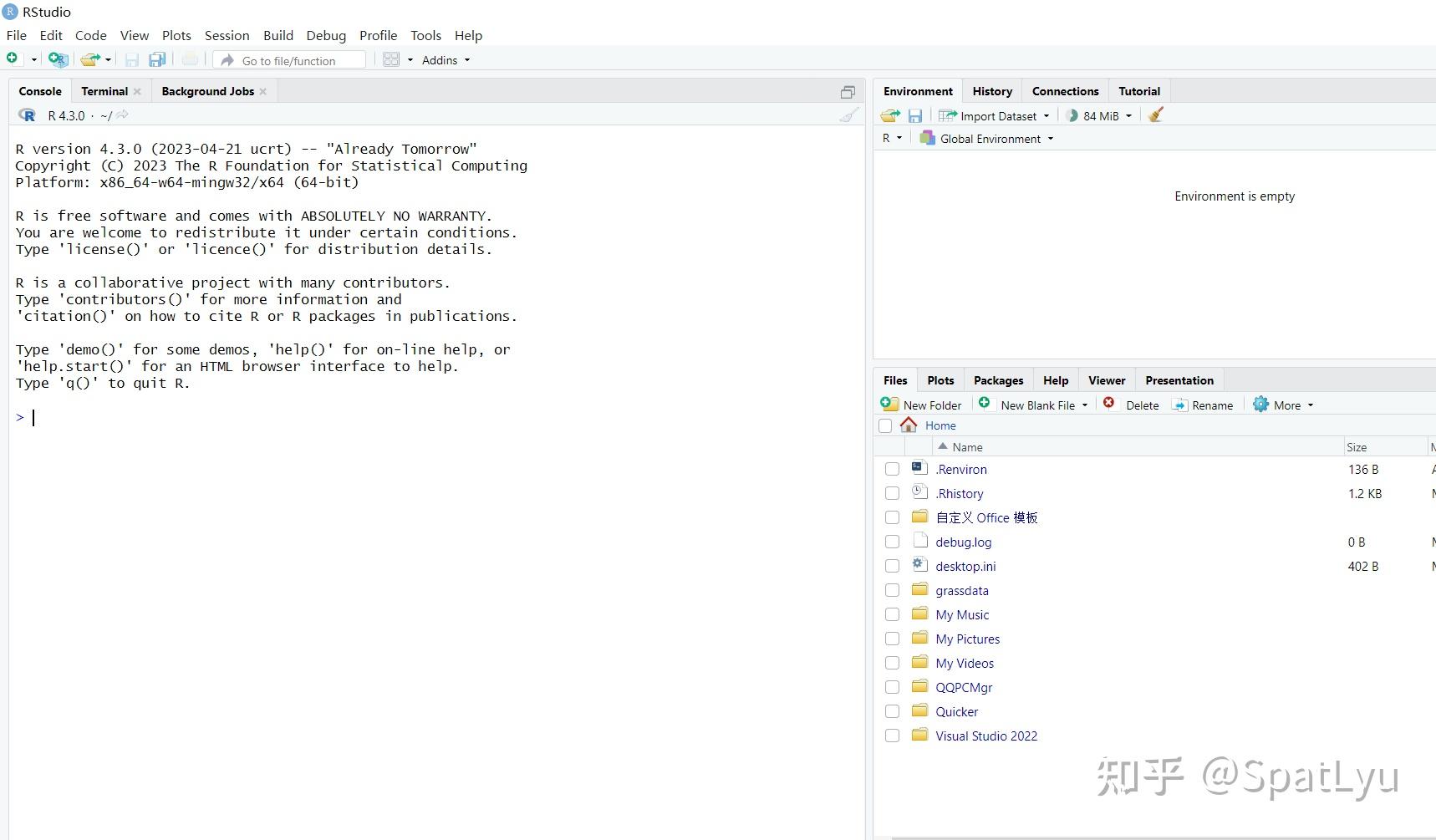The height and width of the screenshot is (840, 1436).
Task: Check the box for My Music
Action: tap(892, 615)
